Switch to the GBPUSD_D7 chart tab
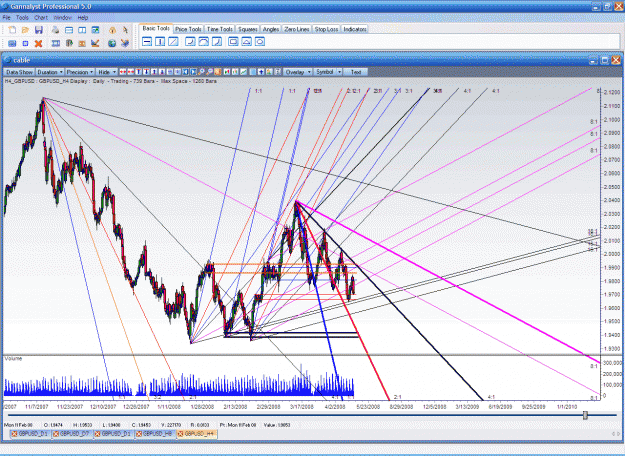Image resolution: width=625 pixels, height=456 pixels. point(73,434)
